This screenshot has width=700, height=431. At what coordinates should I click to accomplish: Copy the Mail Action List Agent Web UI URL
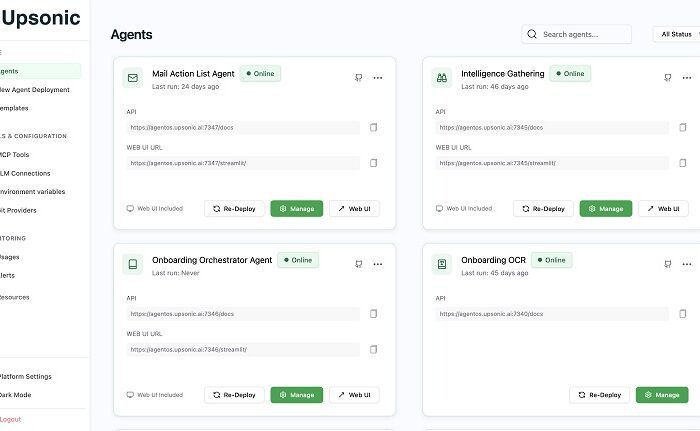point(374,163)
